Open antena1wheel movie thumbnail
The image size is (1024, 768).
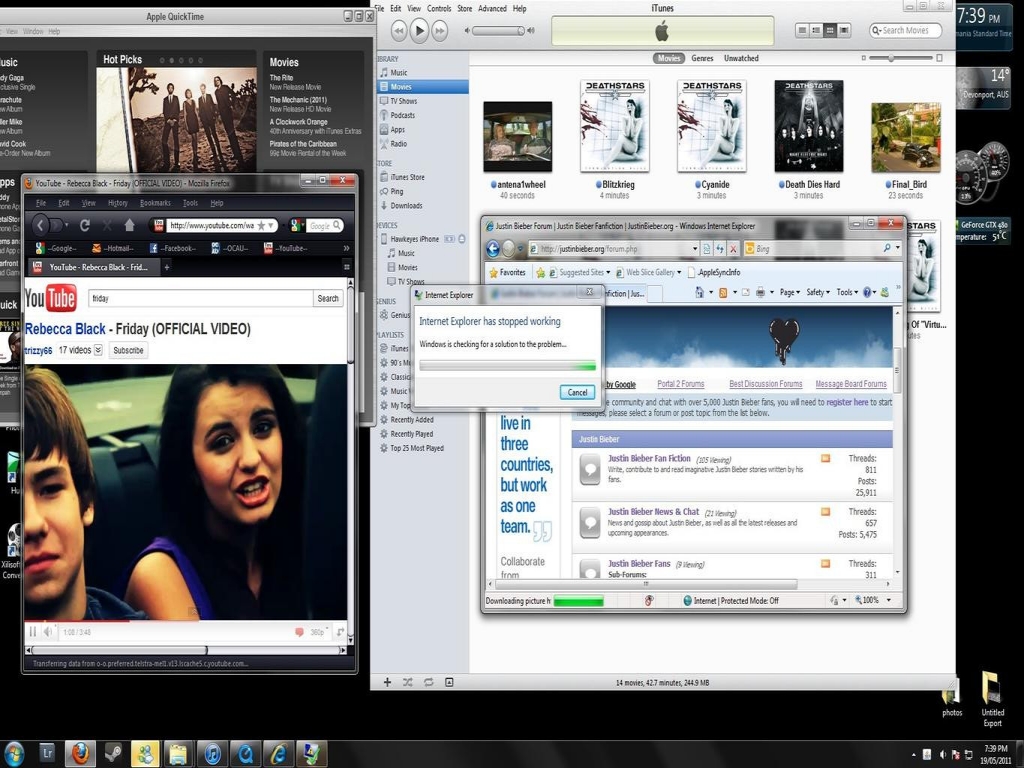tap(517, 136)
